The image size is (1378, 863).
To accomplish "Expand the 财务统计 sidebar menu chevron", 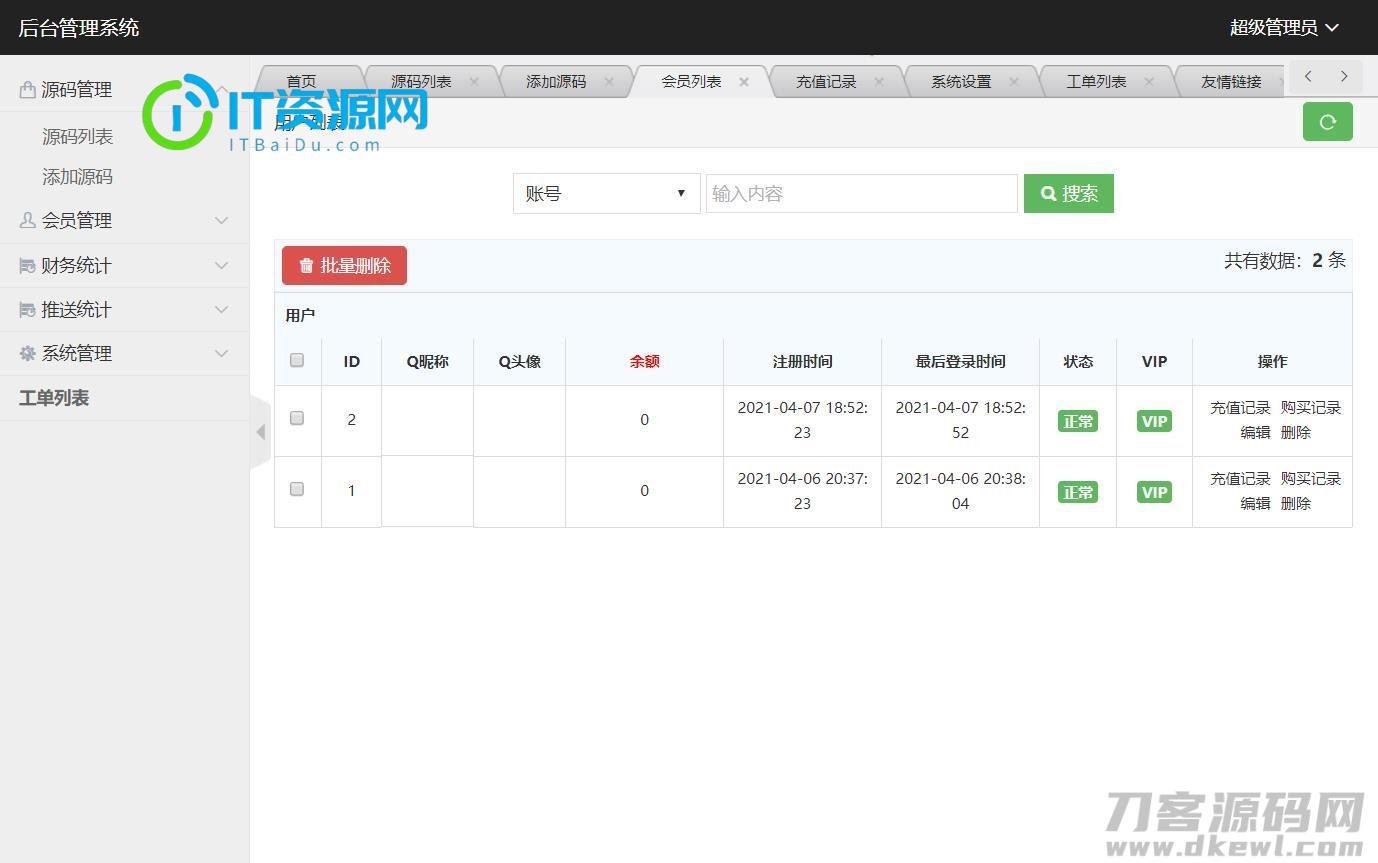I will click(x=222, y=265).
